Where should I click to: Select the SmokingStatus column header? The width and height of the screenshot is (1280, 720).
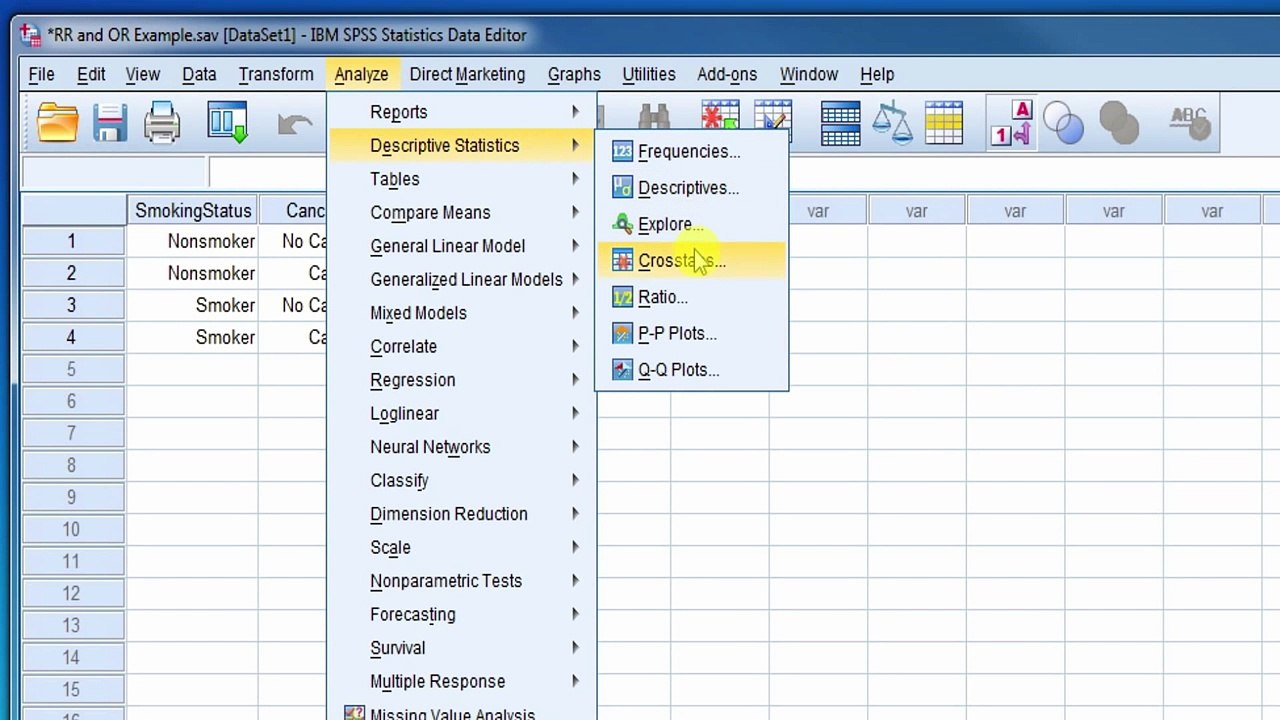point(193,211)
